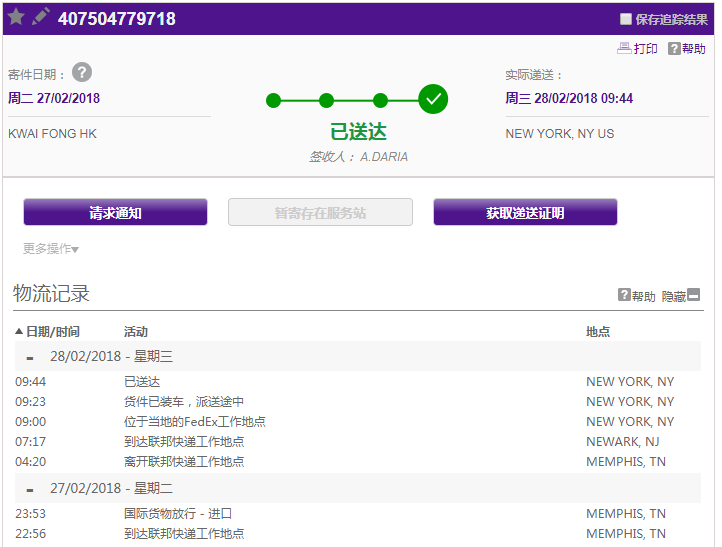Click the 离开联邦快递工作地点 entry
Viewport: 722px width, 547px height.
[184, 461]
